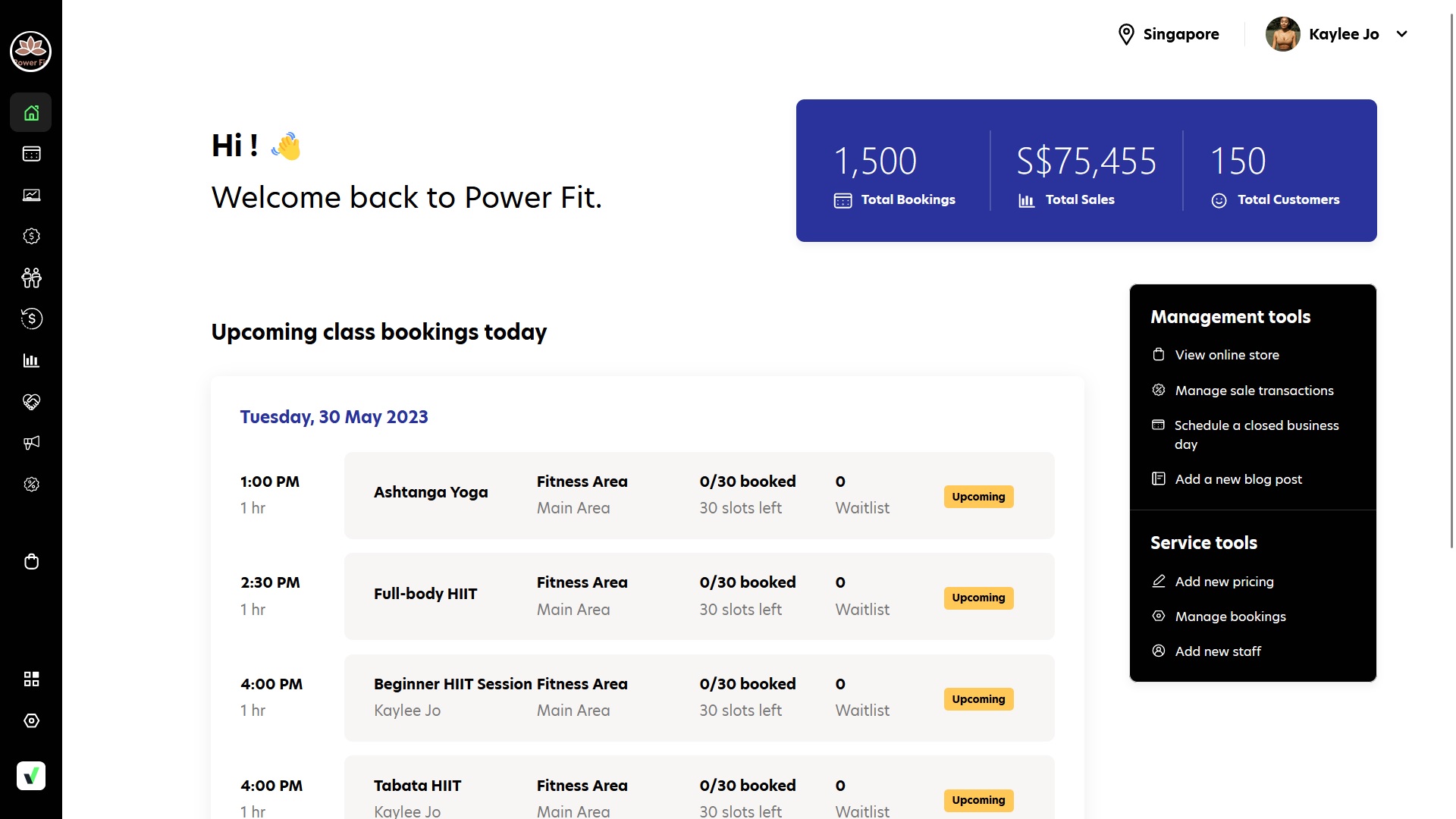The height and width of the screenshot is (819, 1456).
Task: Open the apps grid icon in sidebar
Action: tap(31, 679)
